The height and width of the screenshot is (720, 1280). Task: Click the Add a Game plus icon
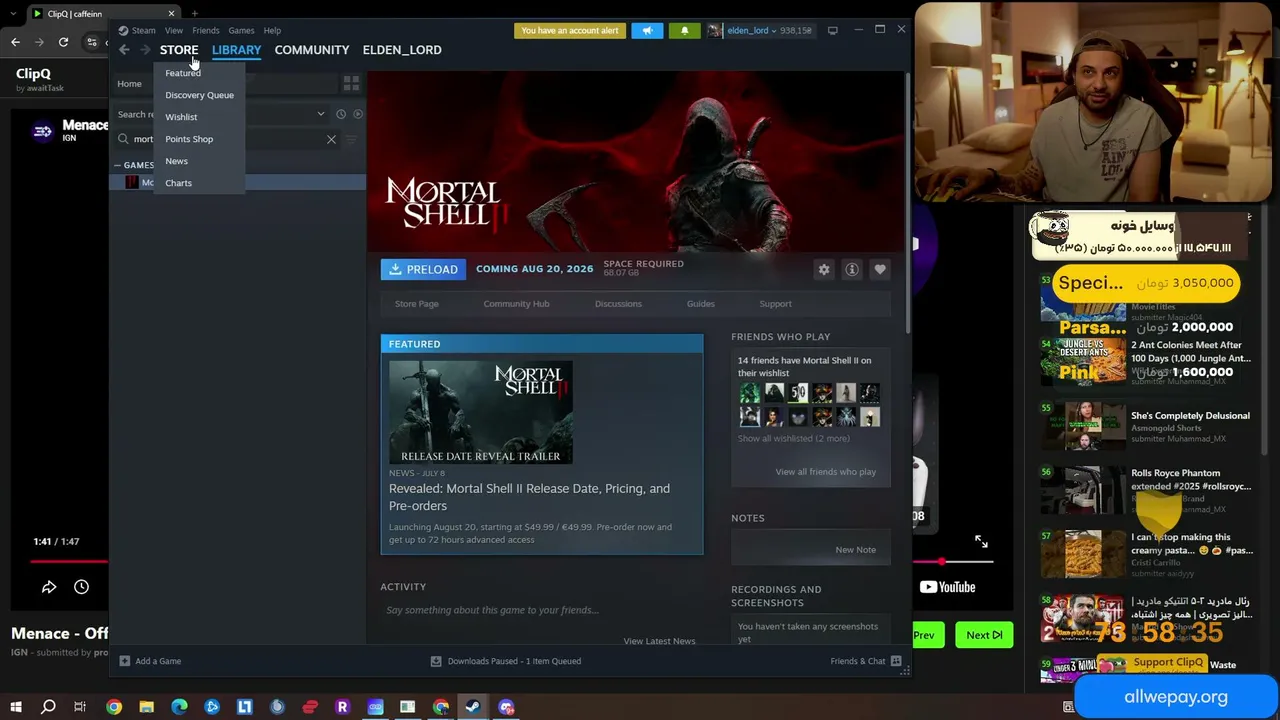(x=125, y=661)
